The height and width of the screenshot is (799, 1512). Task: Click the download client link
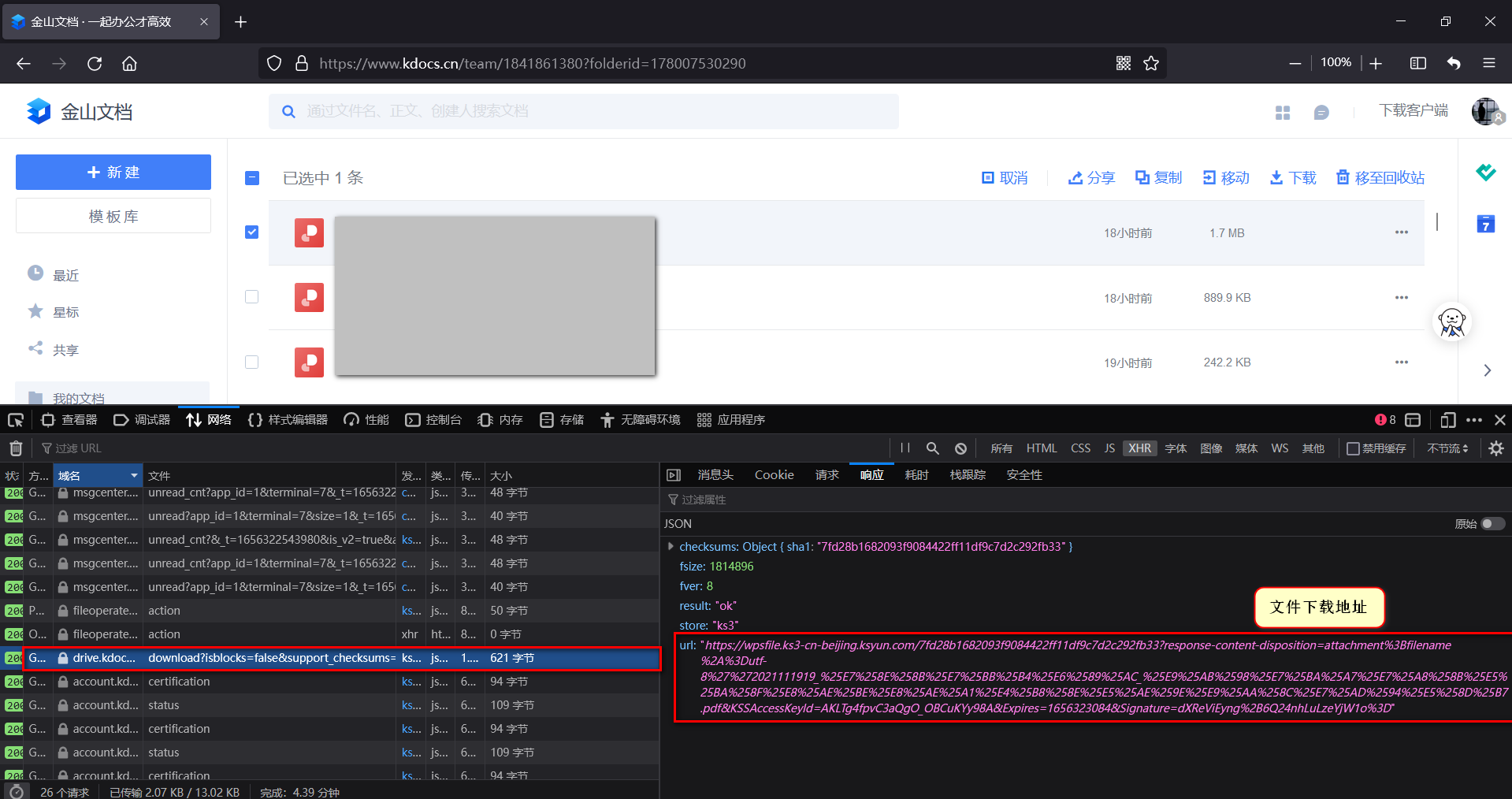tap(1414, 111)
